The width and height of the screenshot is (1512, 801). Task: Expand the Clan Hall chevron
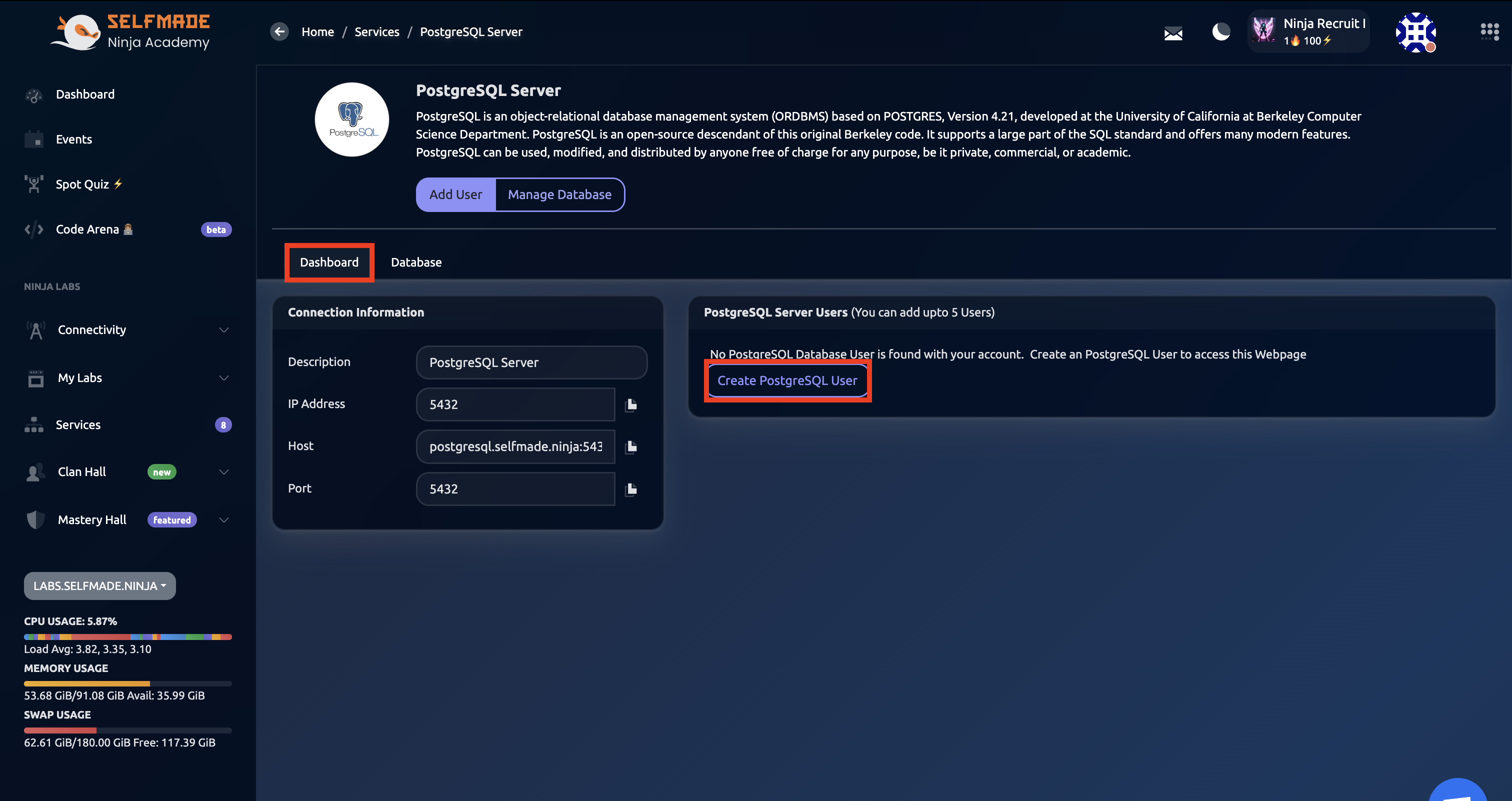223,472
